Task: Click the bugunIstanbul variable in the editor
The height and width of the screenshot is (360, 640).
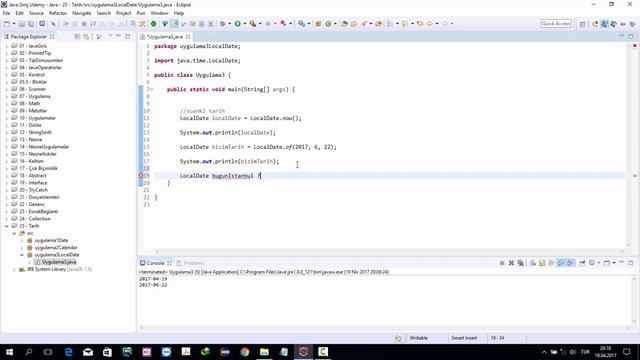Action: point(233,176)
